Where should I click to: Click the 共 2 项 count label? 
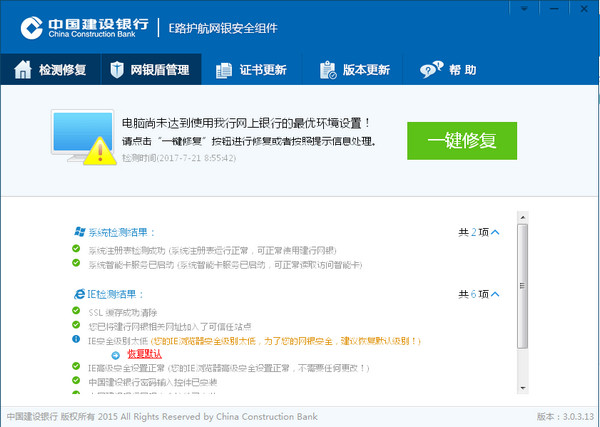click(x=474, y=232)
